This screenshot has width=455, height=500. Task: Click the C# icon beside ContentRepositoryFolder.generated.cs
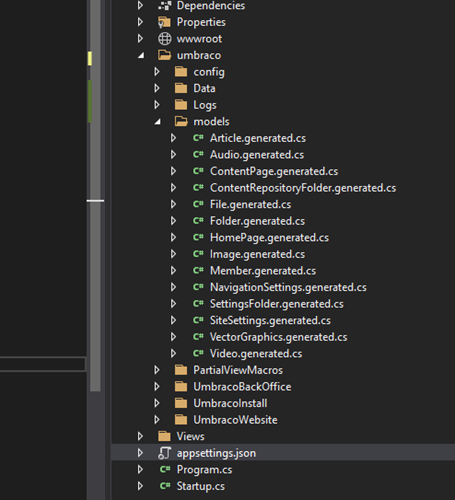(x=198, y=188)
